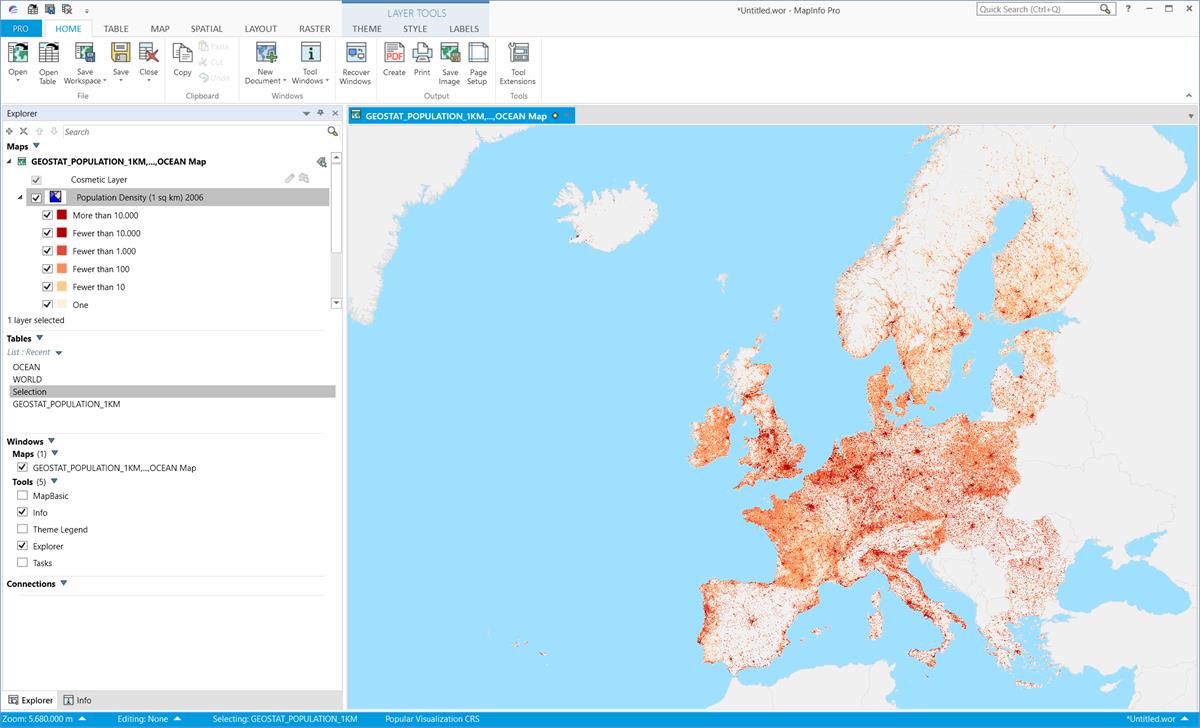Open the 'List : Recent' tables dropdown
The height and width of the screenshot is (728, 1200).
tap(59, 353)
